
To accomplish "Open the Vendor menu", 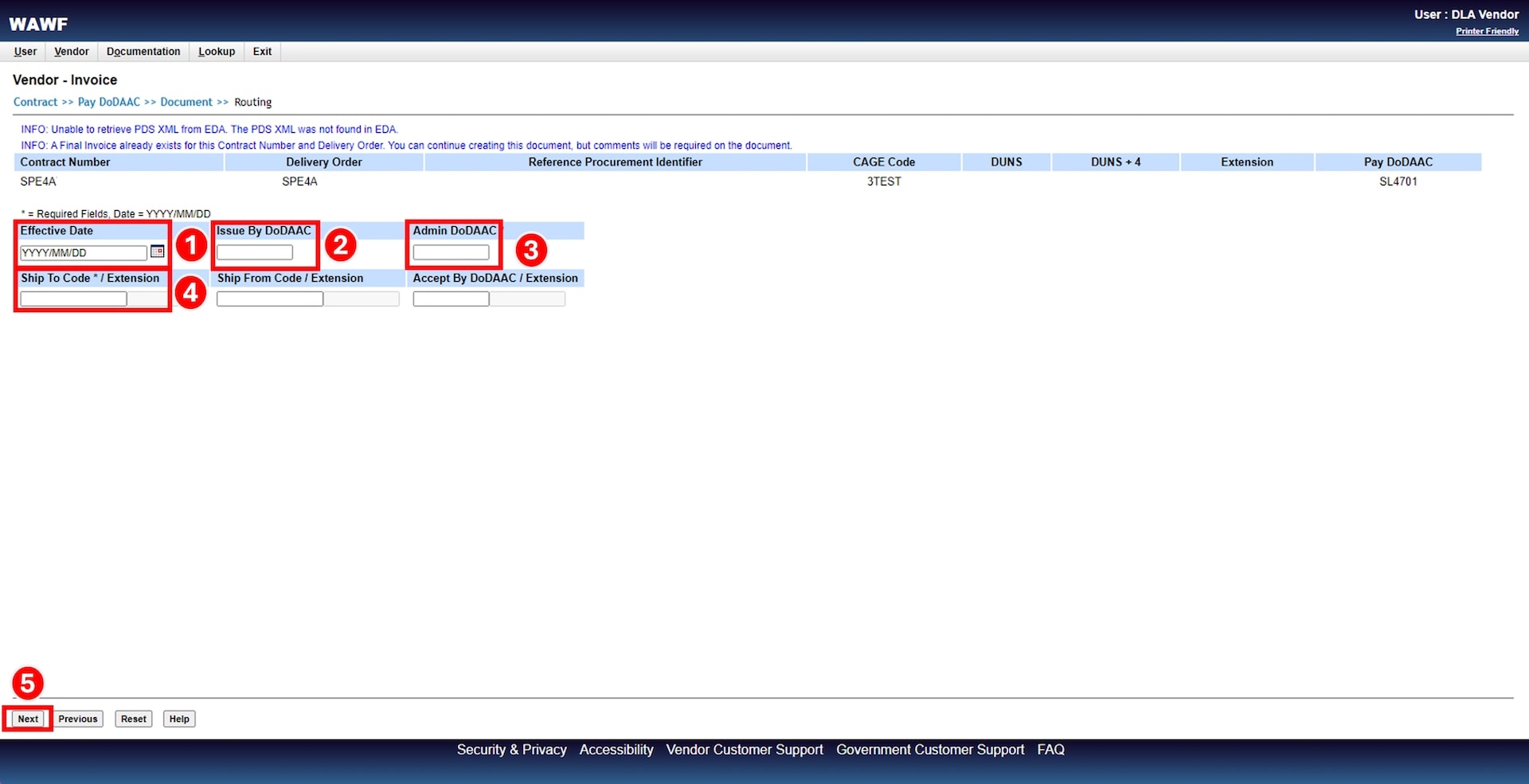I will [72, 52].
